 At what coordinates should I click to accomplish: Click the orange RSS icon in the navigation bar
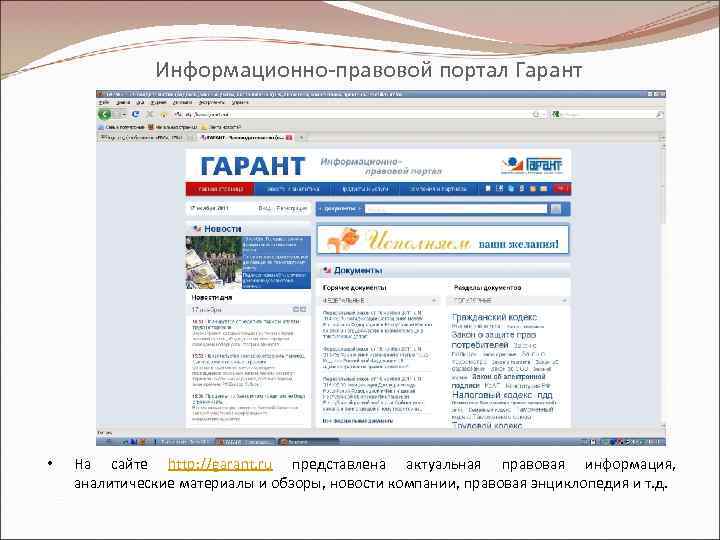(533, 188)
